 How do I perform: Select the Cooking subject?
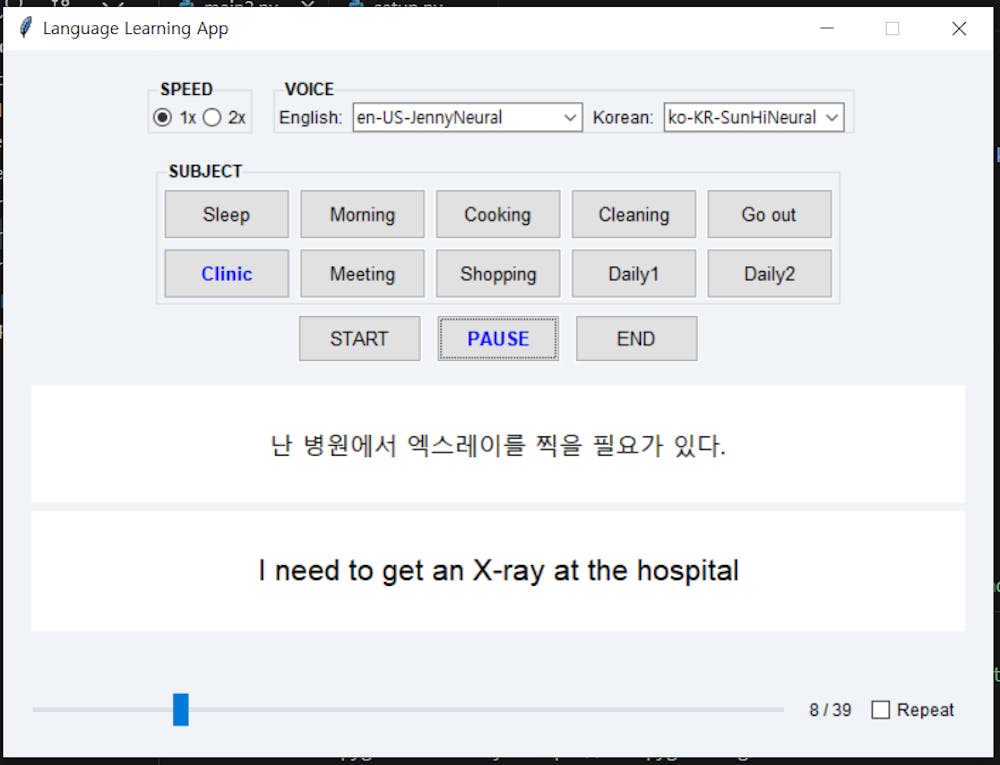point(497,214)
